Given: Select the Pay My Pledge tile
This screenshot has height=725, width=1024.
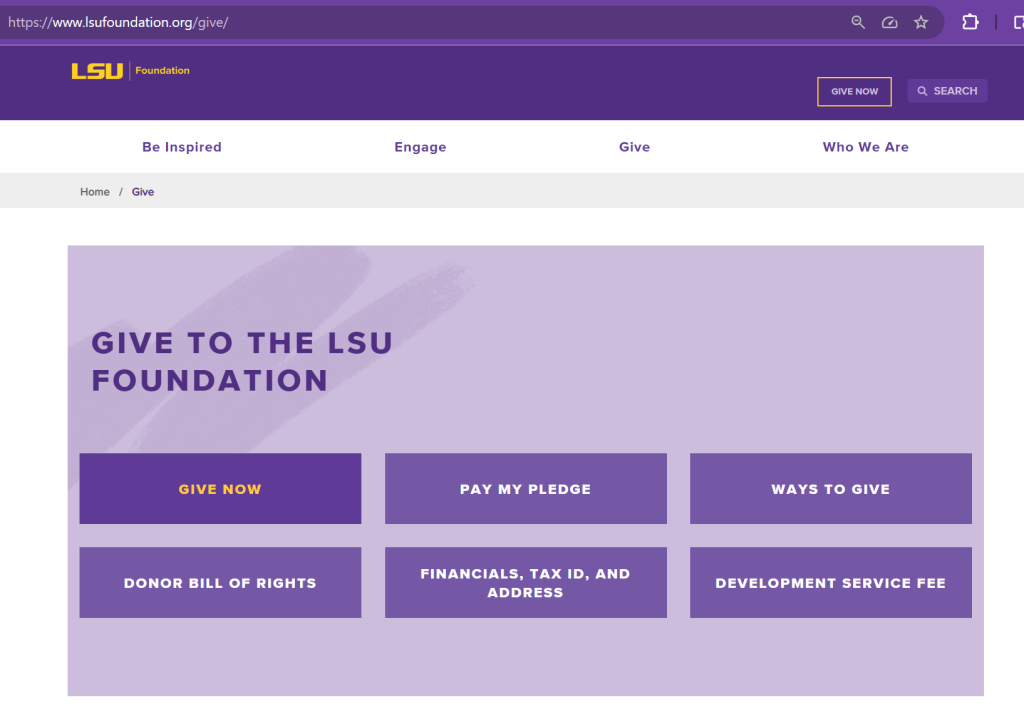Looking at the screenshot, I should click(x=525, y=489).
